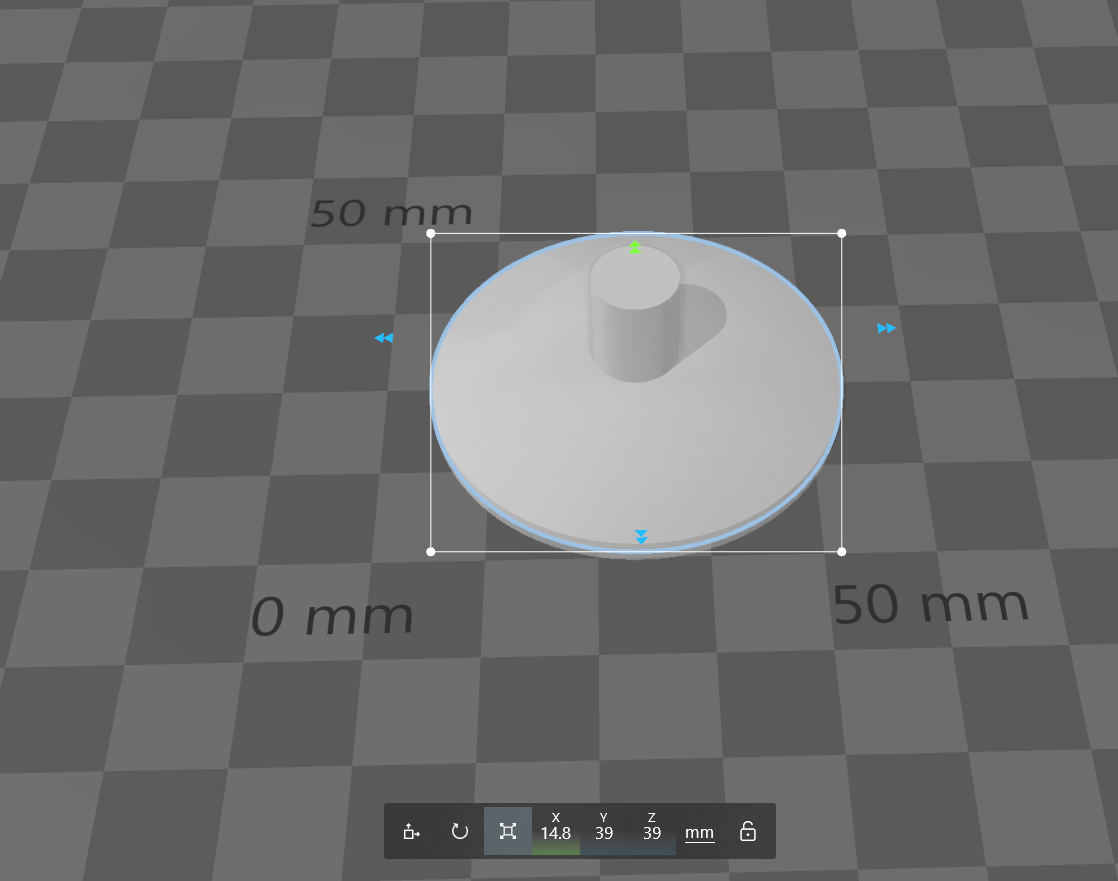This screenshot has width=1118, height=881.
Task: Select the Move tool icon
Action: 411,831
